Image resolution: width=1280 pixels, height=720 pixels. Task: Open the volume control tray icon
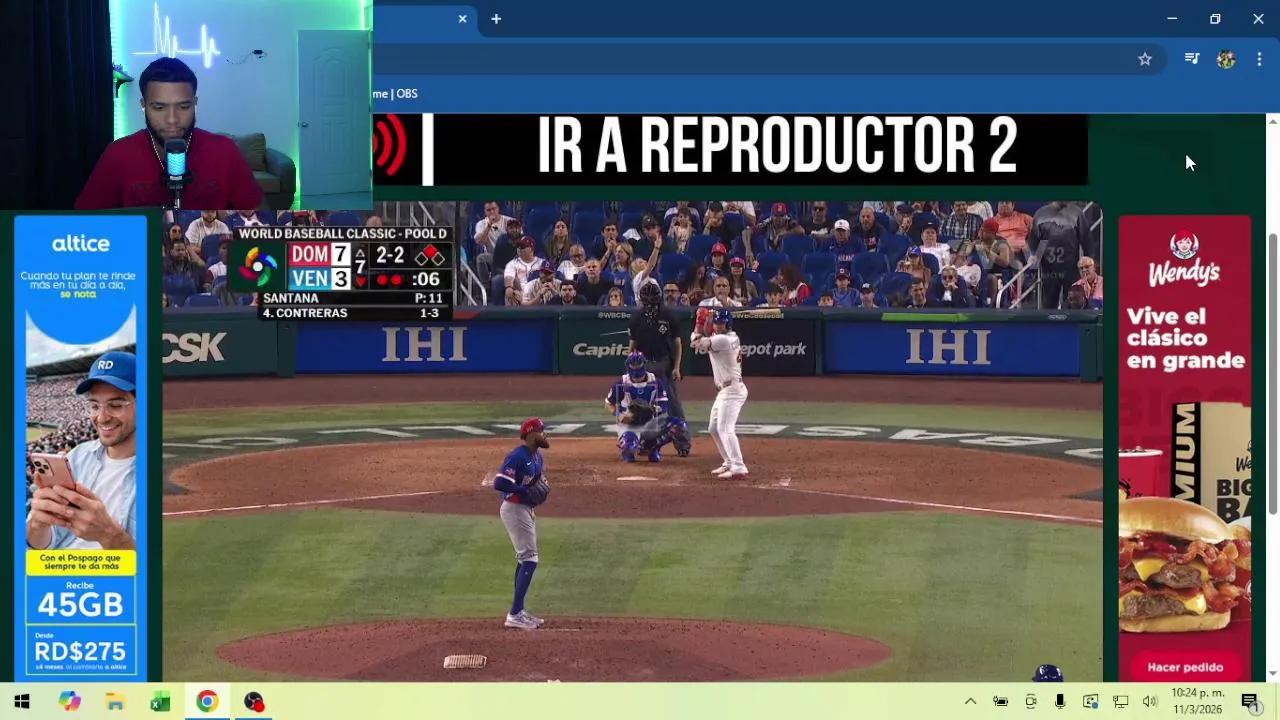pos(1150,702)
